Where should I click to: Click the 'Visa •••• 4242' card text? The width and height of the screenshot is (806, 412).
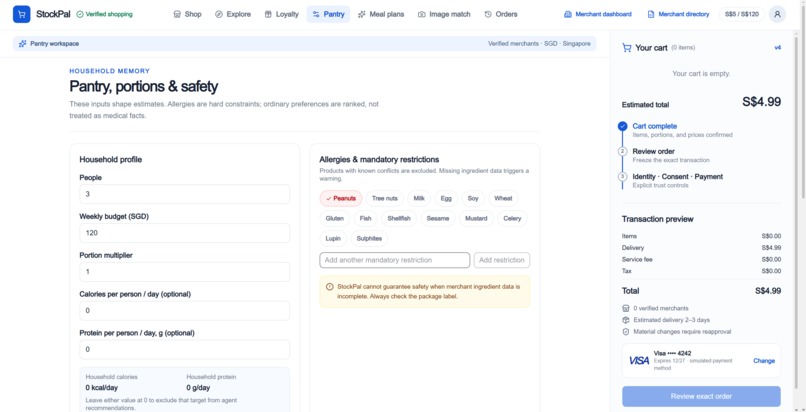click(x=672, y=353)
